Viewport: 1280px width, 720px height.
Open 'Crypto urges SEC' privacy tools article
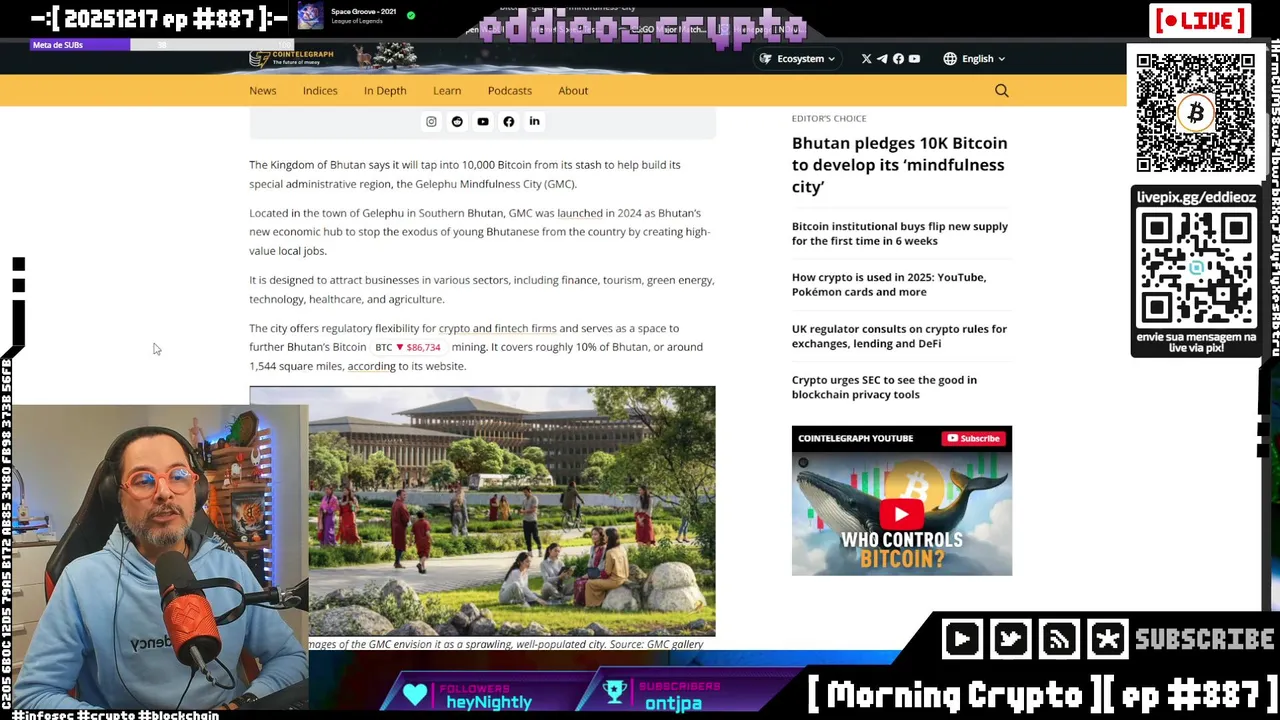click(884, 387)
